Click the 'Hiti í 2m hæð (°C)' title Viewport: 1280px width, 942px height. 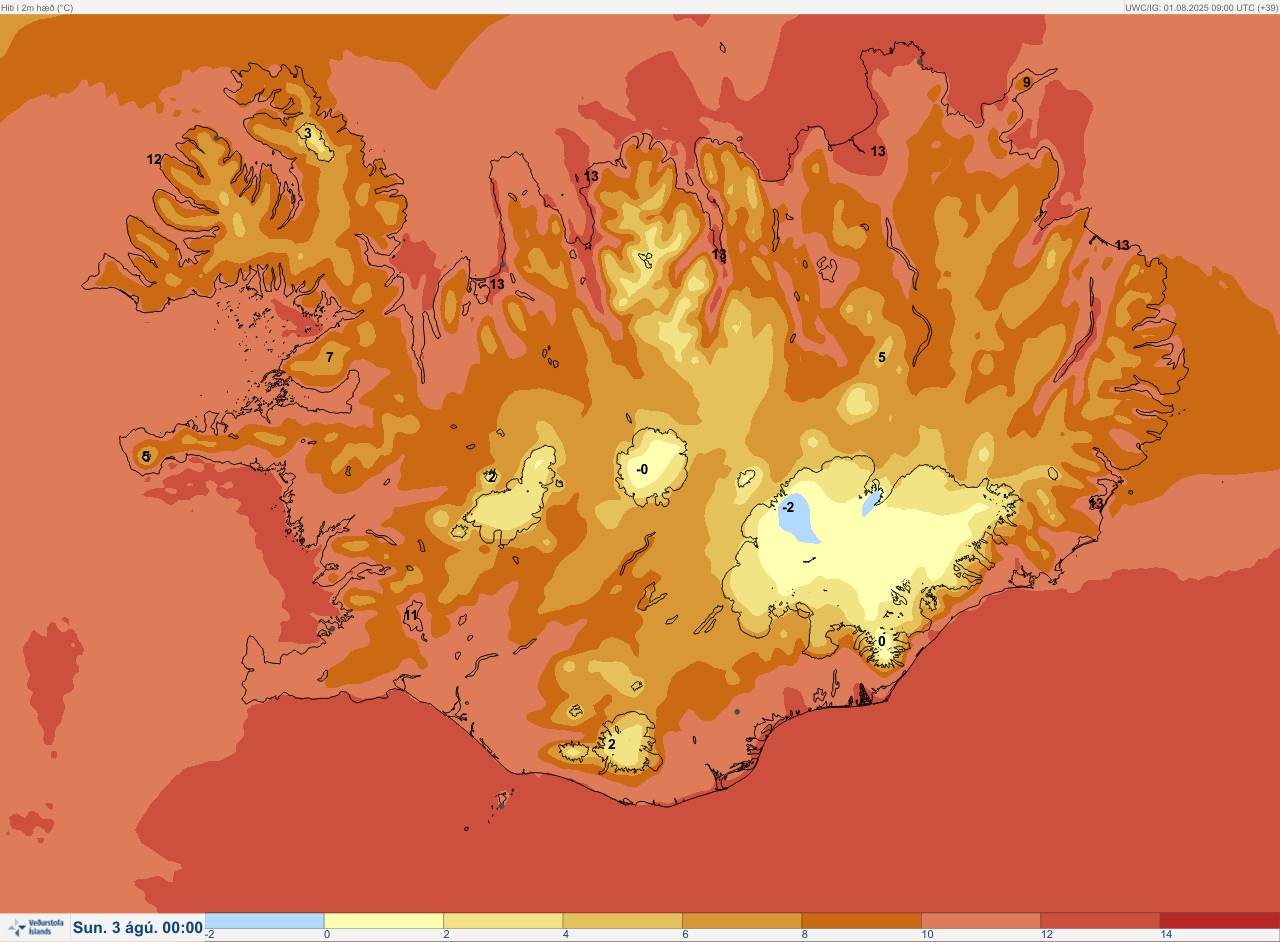coord(37,7)
